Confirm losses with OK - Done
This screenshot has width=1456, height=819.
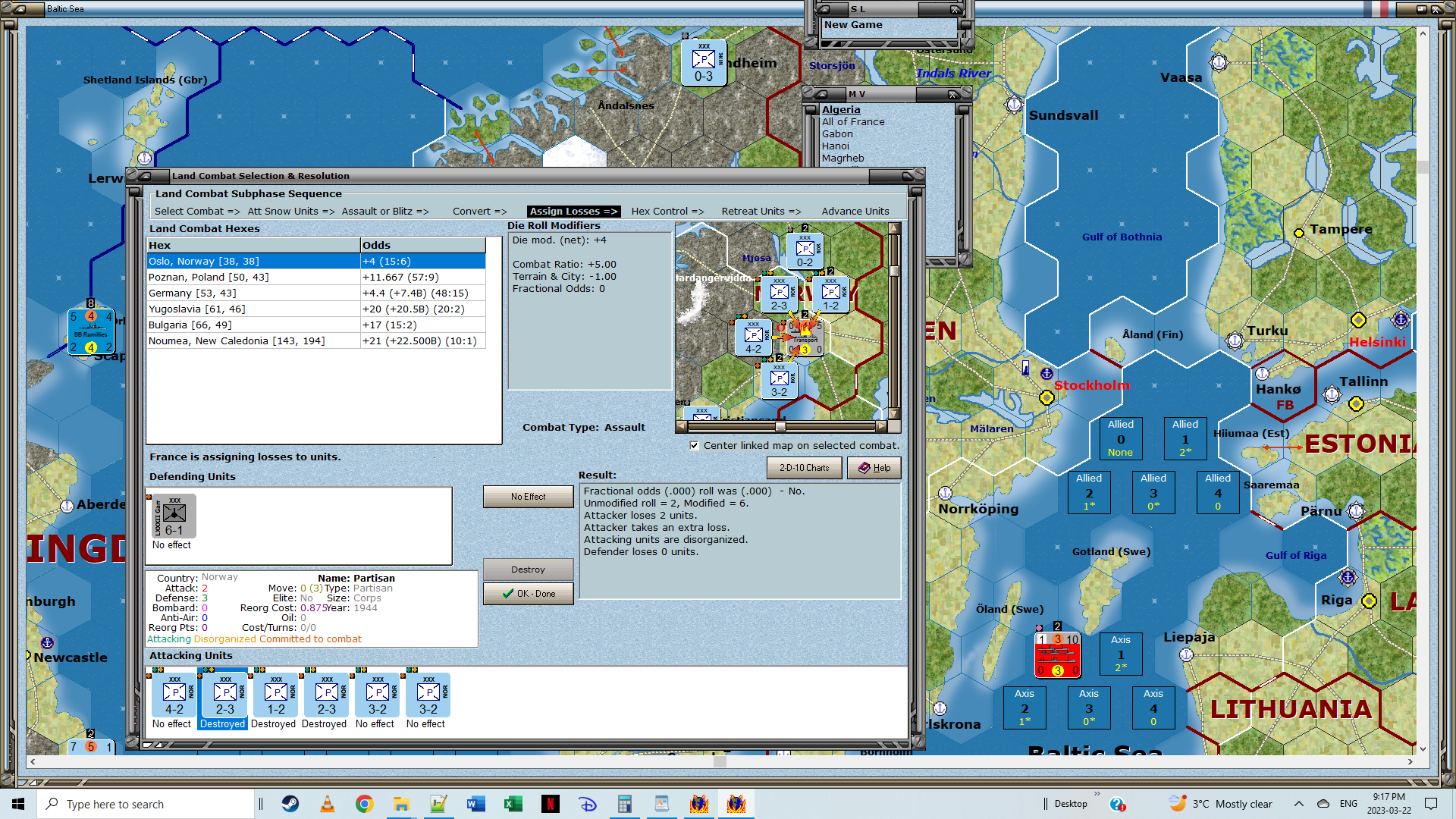[x=529, y=594]
